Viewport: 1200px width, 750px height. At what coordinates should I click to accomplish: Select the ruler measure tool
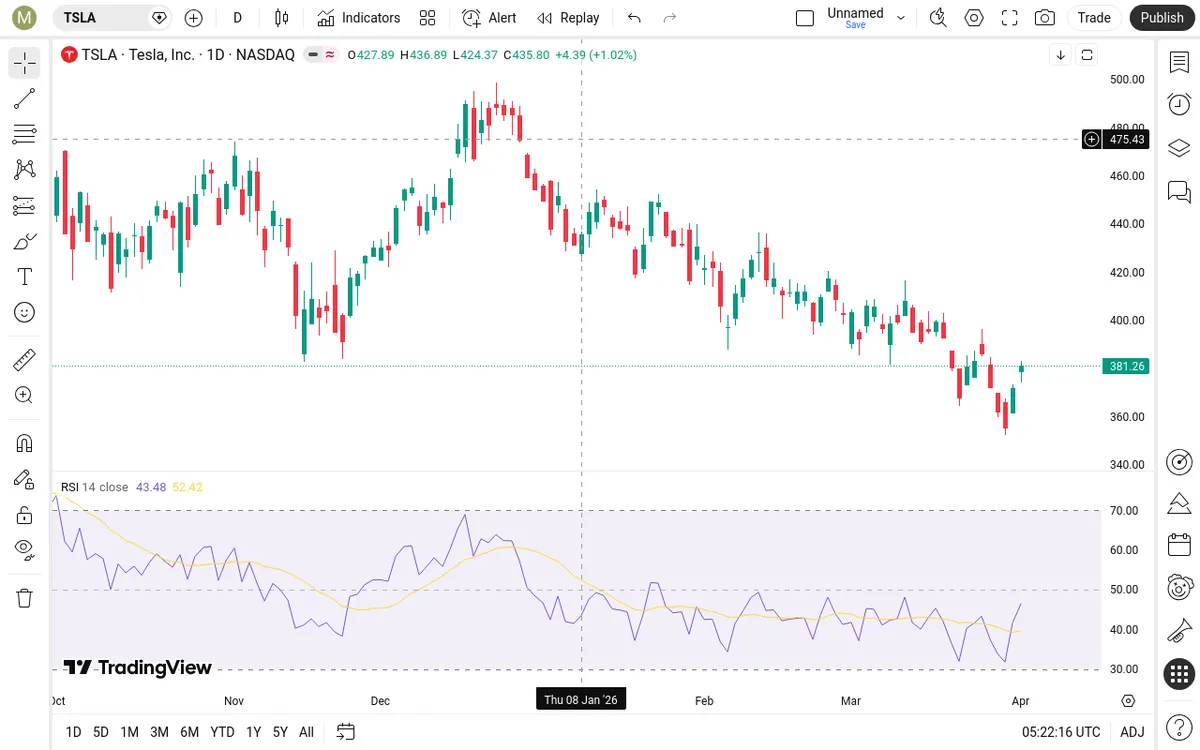pos(25,360)
